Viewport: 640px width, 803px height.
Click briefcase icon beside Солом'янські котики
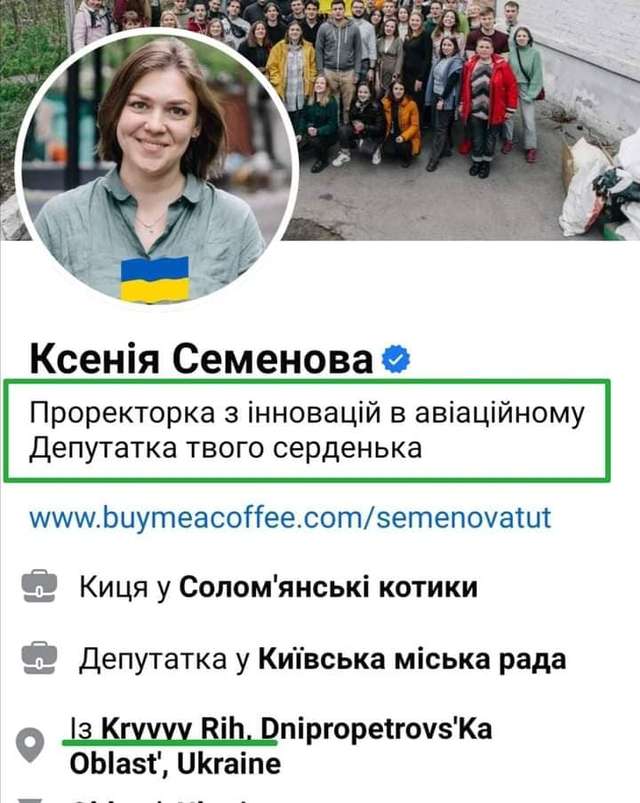point(39,586)
